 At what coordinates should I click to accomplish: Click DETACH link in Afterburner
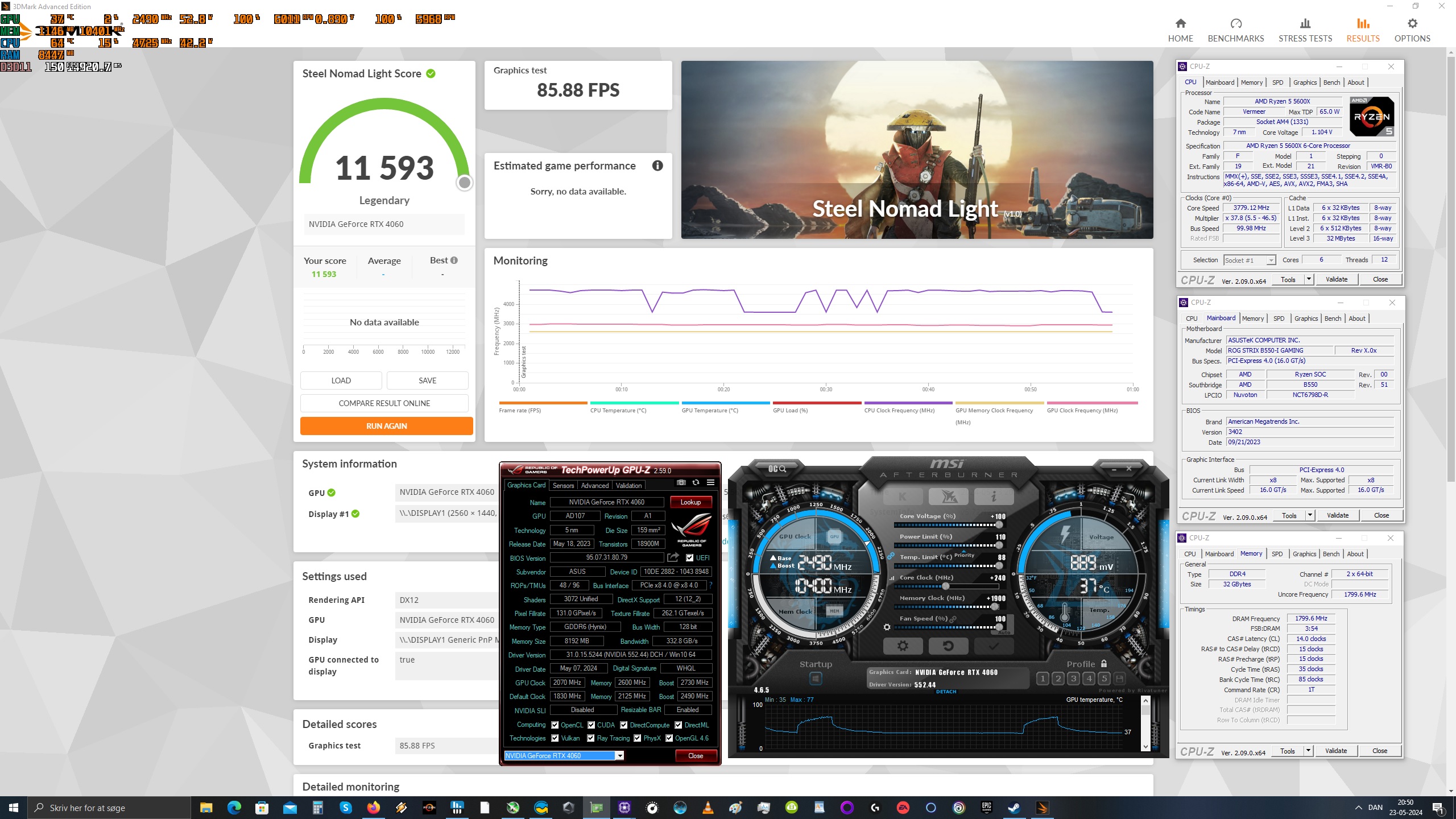[x=946, y=692]
